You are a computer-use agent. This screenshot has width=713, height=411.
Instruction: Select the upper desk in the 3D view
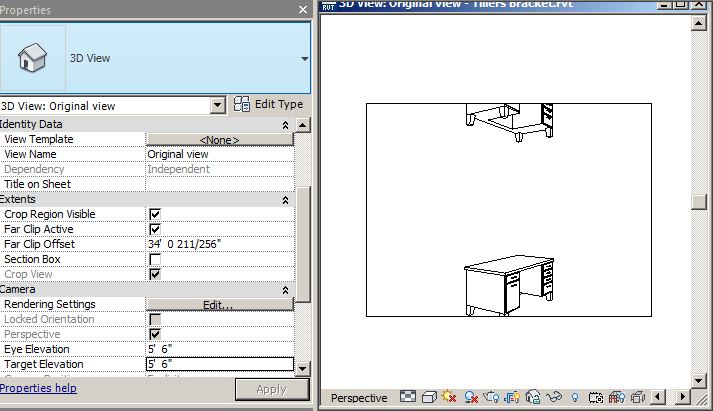(509, 122)
